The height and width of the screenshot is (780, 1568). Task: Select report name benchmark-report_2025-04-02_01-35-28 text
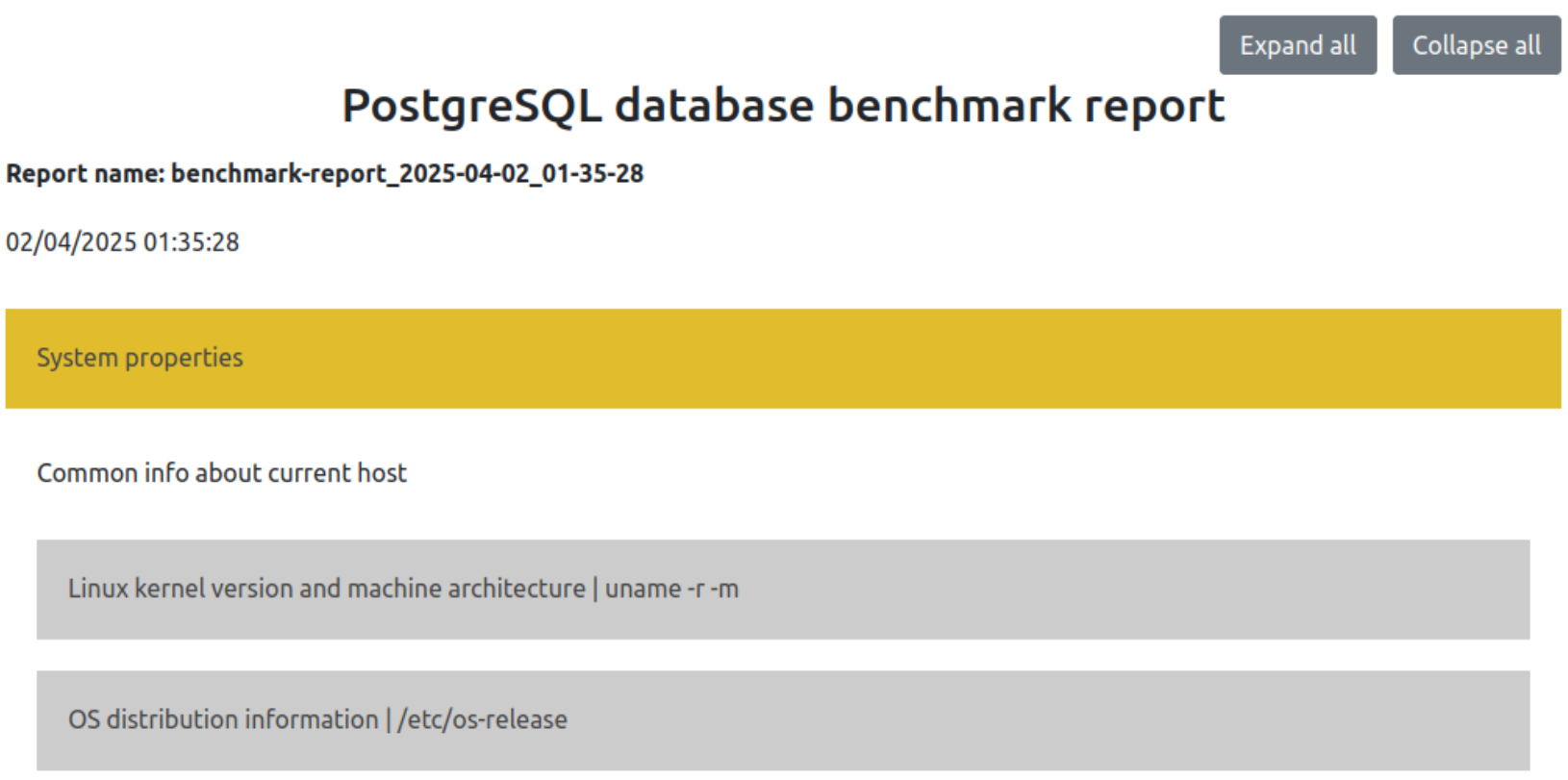(325, 174)
